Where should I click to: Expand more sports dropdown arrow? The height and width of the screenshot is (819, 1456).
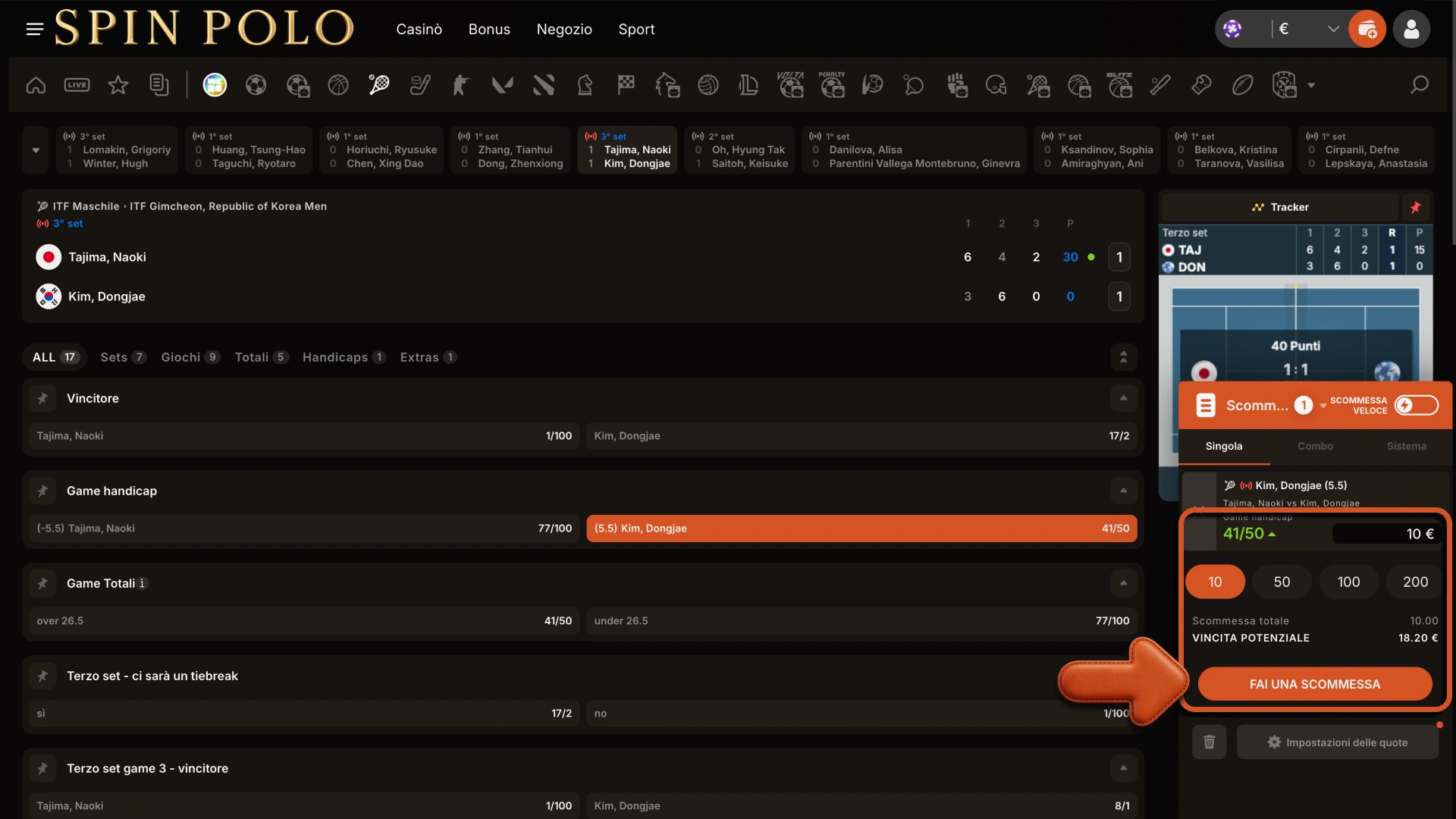point(1311,85)
